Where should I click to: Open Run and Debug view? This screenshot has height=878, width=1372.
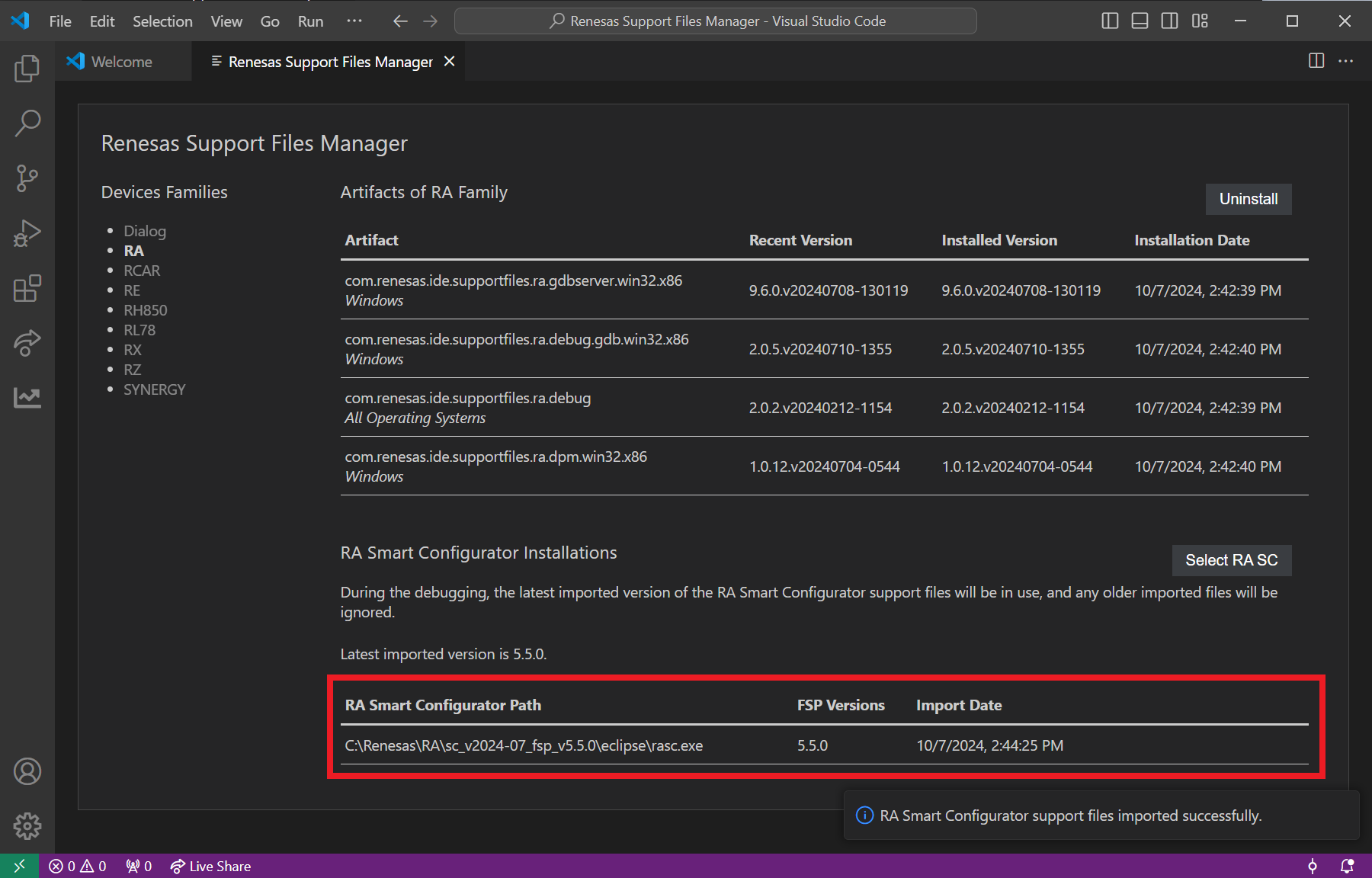[x=27, y=233]
